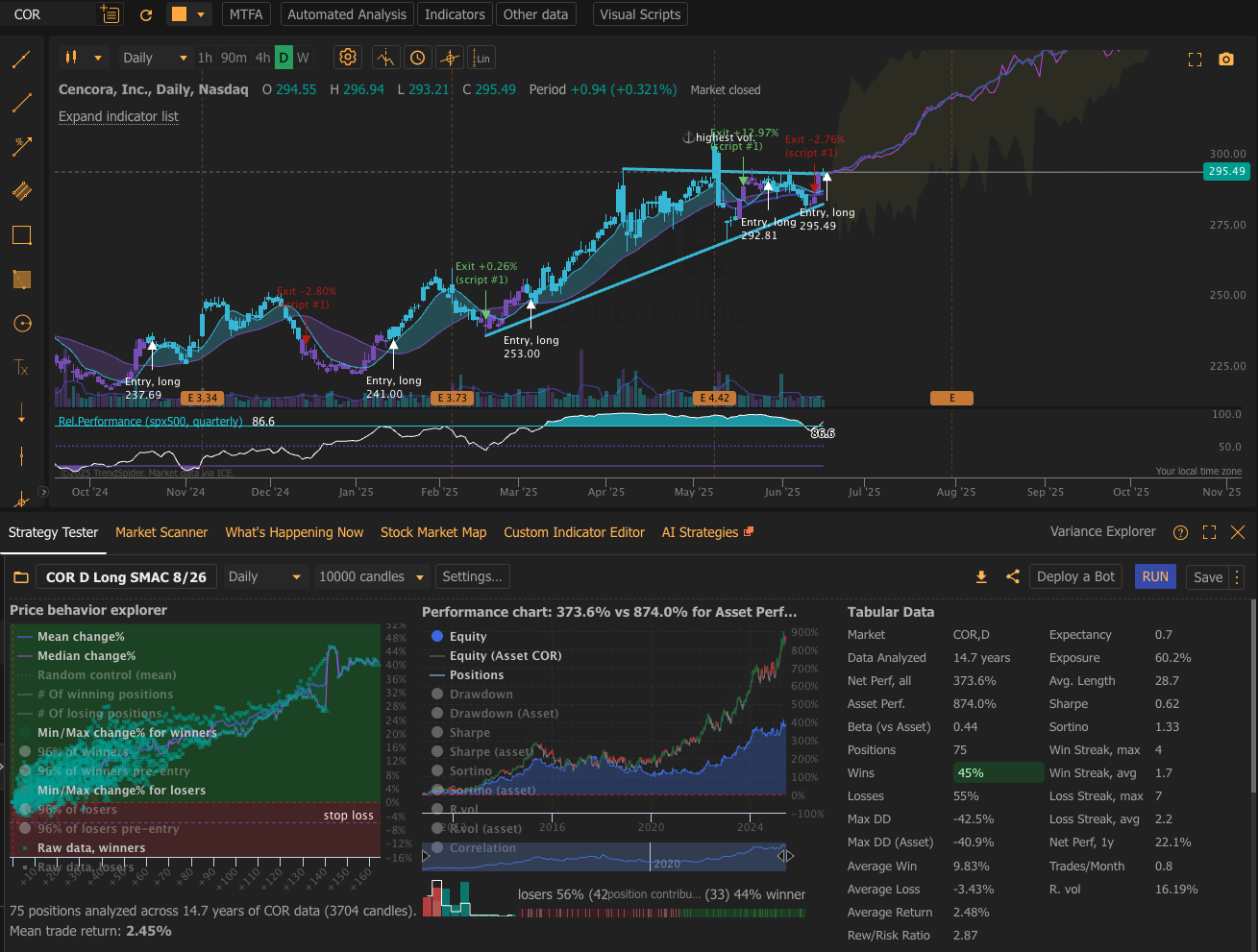This screenshot has width=1258, height=952.
Task: Select the Strategy Tester tab
Action: tap(53, 532)
